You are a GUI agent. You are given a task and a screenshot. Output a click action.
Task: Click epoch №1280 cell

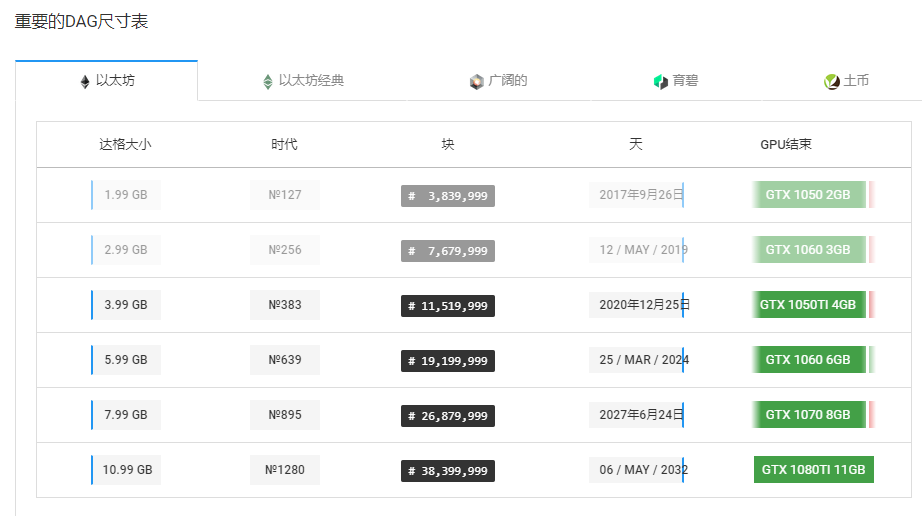(x=285, y=470)
